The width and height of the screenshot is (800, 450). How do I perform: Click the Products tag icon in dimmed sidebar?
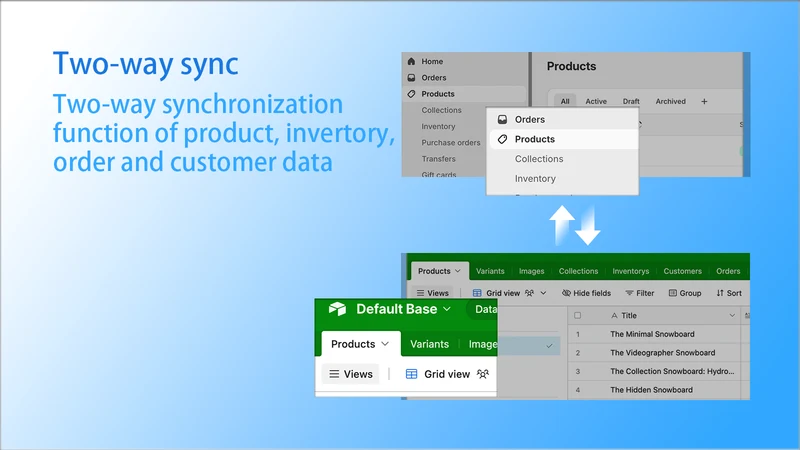click(411, 94)
